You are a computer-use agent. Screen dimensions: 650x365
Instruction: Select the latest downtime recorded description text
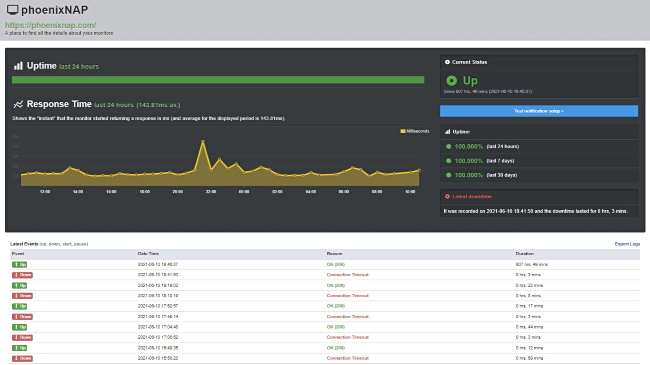(x=536, y=211)
